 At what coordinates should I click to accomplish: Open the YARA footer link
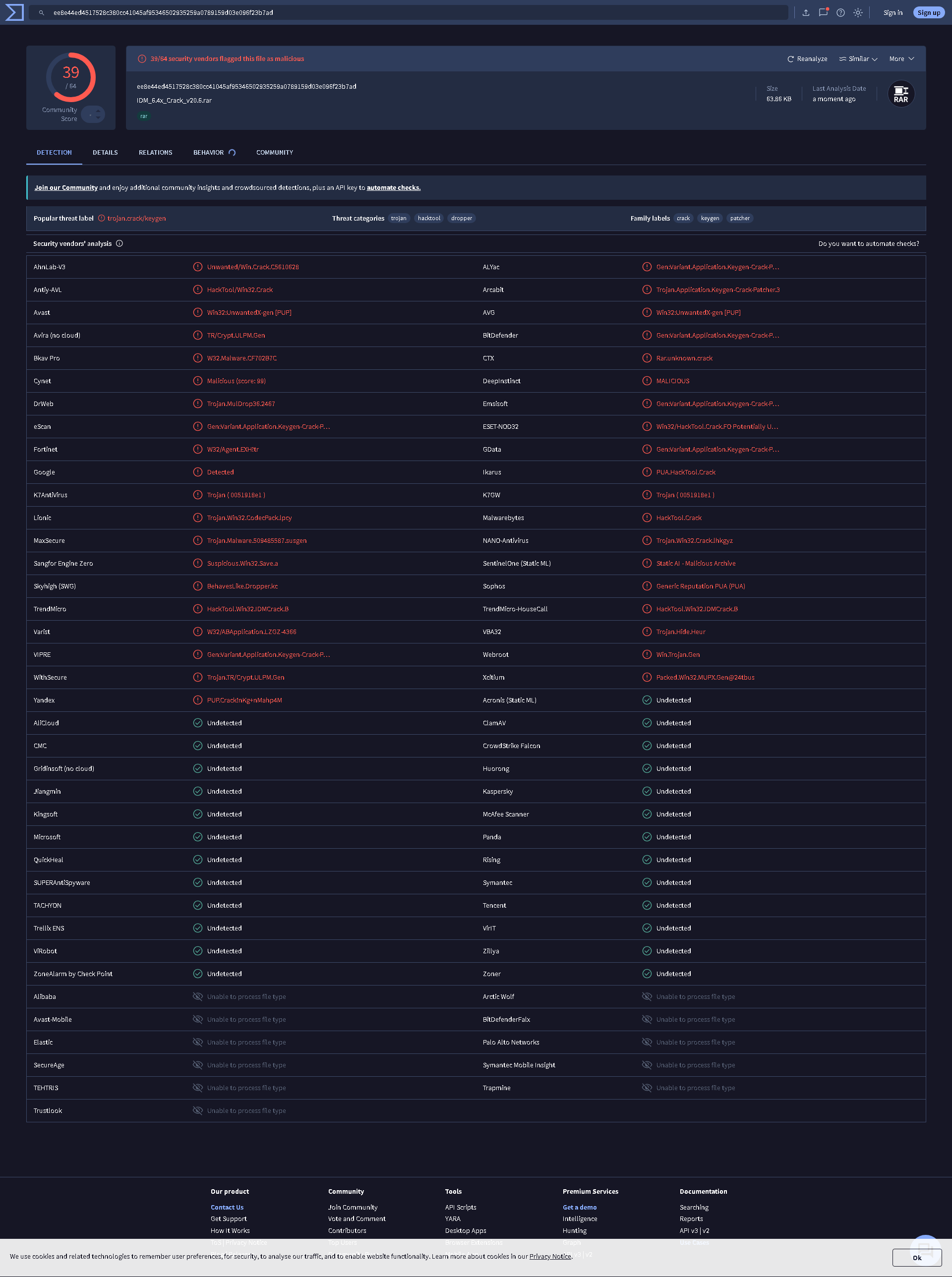pyautogui.click(x=453, y=1219)
